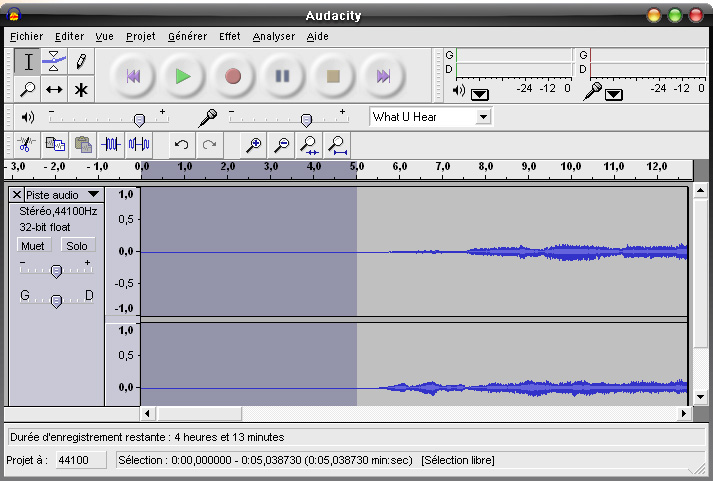Click the lower channel waveform

click(x=414, y=364)
